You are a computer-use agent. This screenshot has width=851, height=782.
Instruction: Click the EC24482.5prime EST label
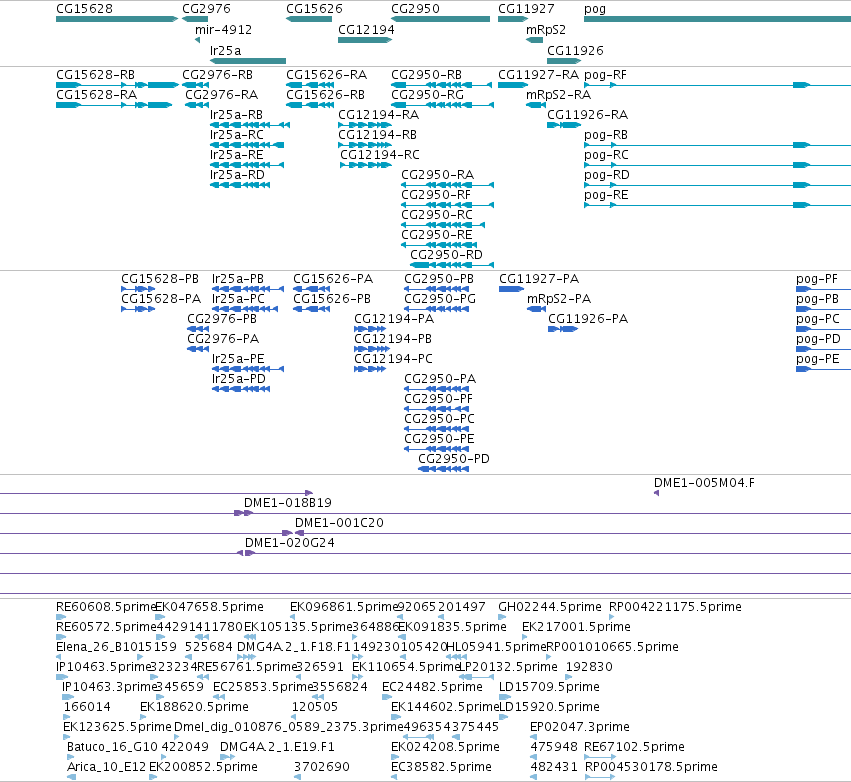[x=432, y=686]
